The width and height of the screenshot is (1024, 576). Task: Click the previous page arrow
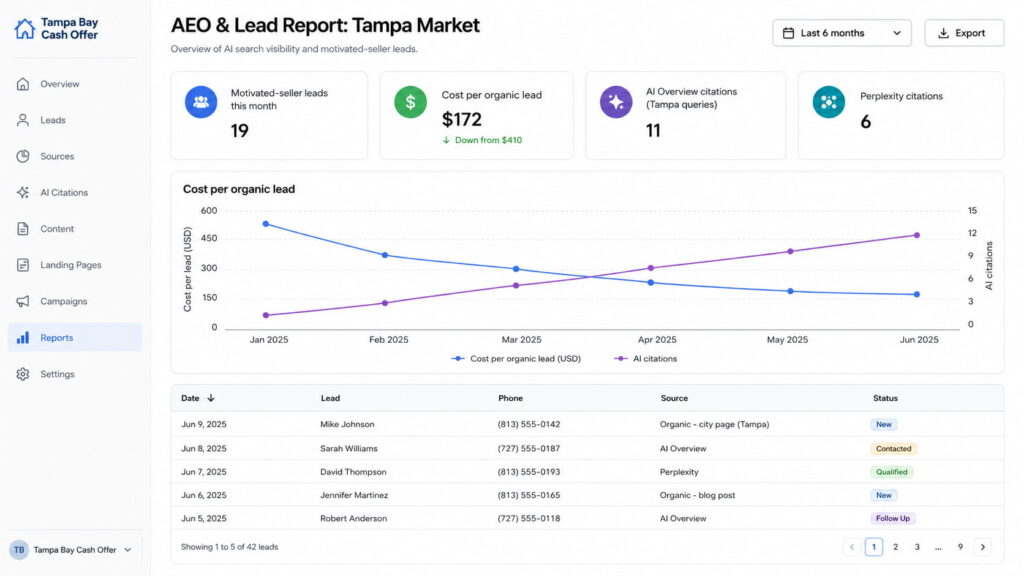tap(852, 547)
